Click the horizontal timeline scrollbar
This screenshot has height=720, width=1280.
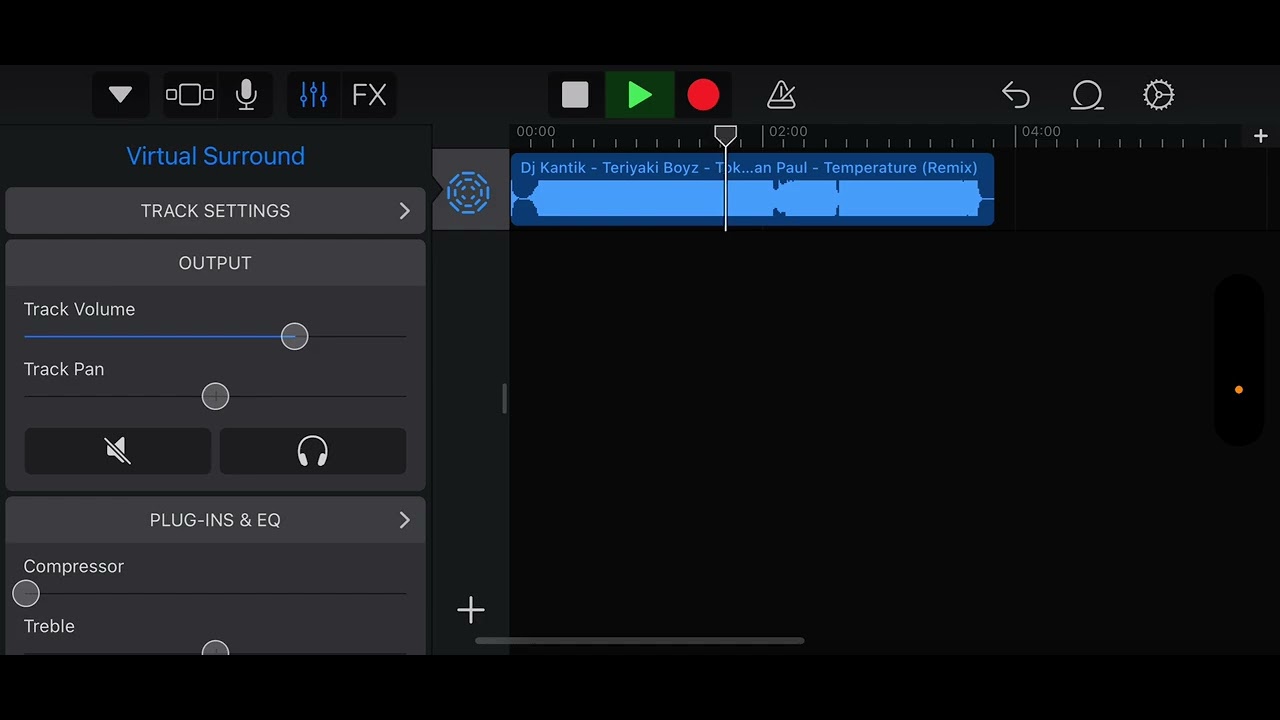(x=640, y=641)
